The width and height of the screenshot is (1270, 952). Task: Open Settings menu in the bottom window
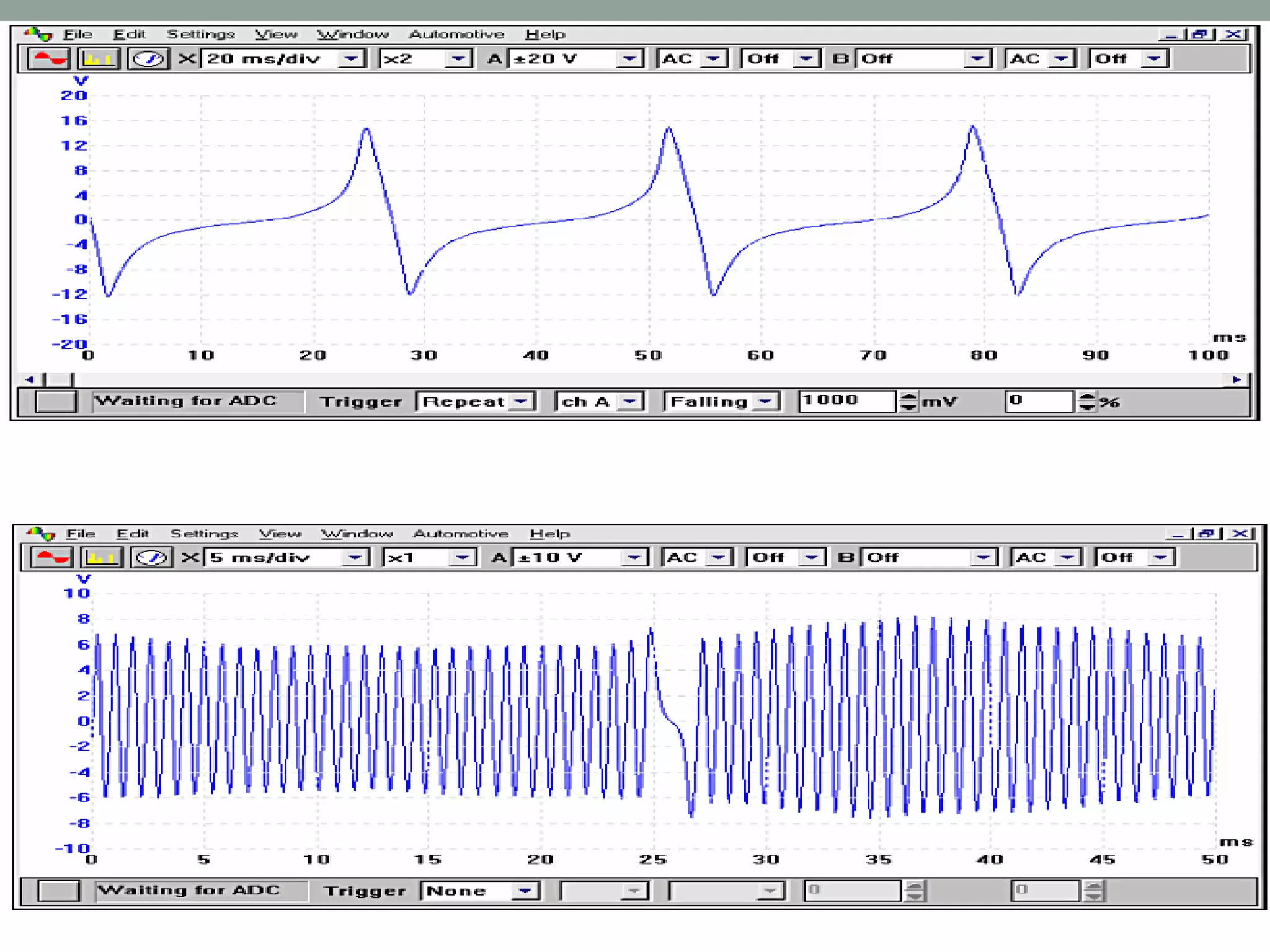204,534
